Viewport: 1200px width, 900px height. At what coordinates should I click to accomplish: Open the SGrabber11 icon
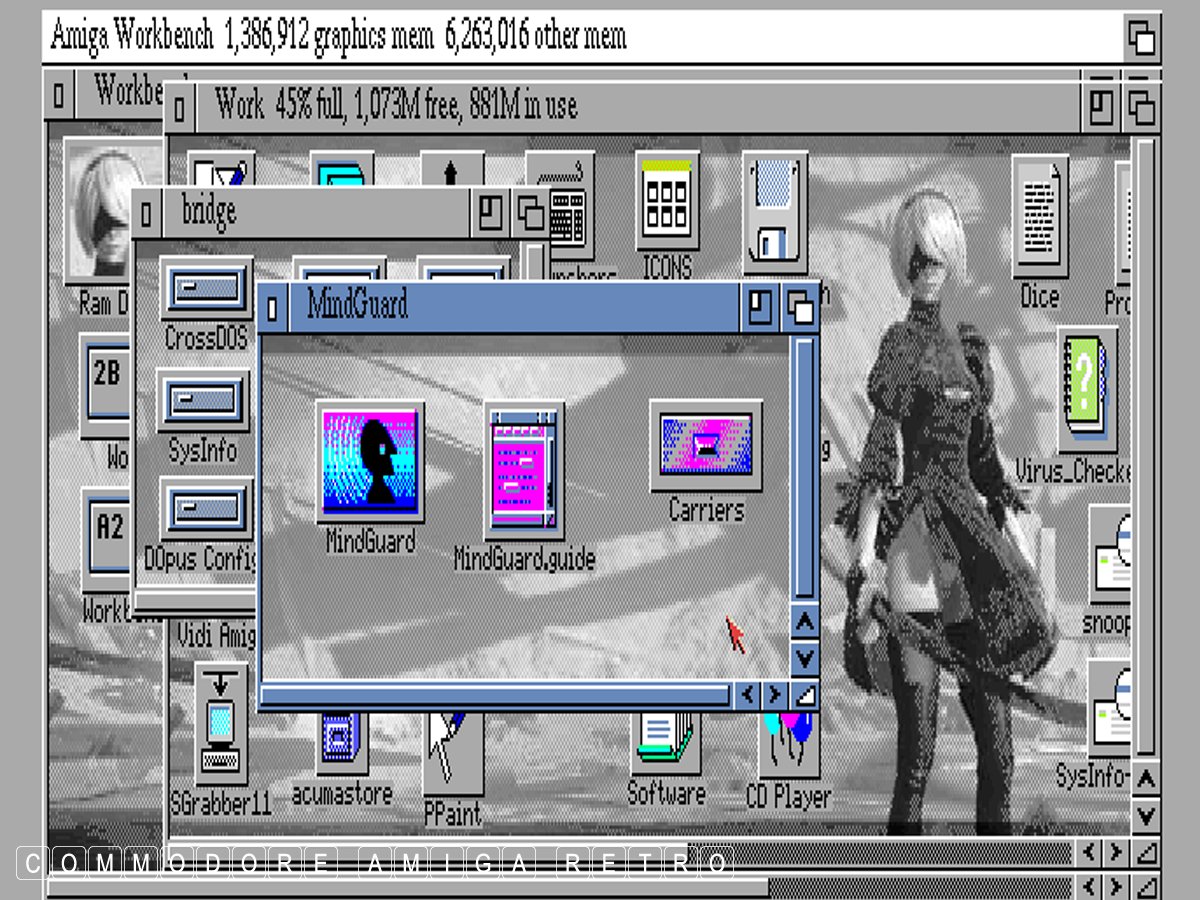220,720
